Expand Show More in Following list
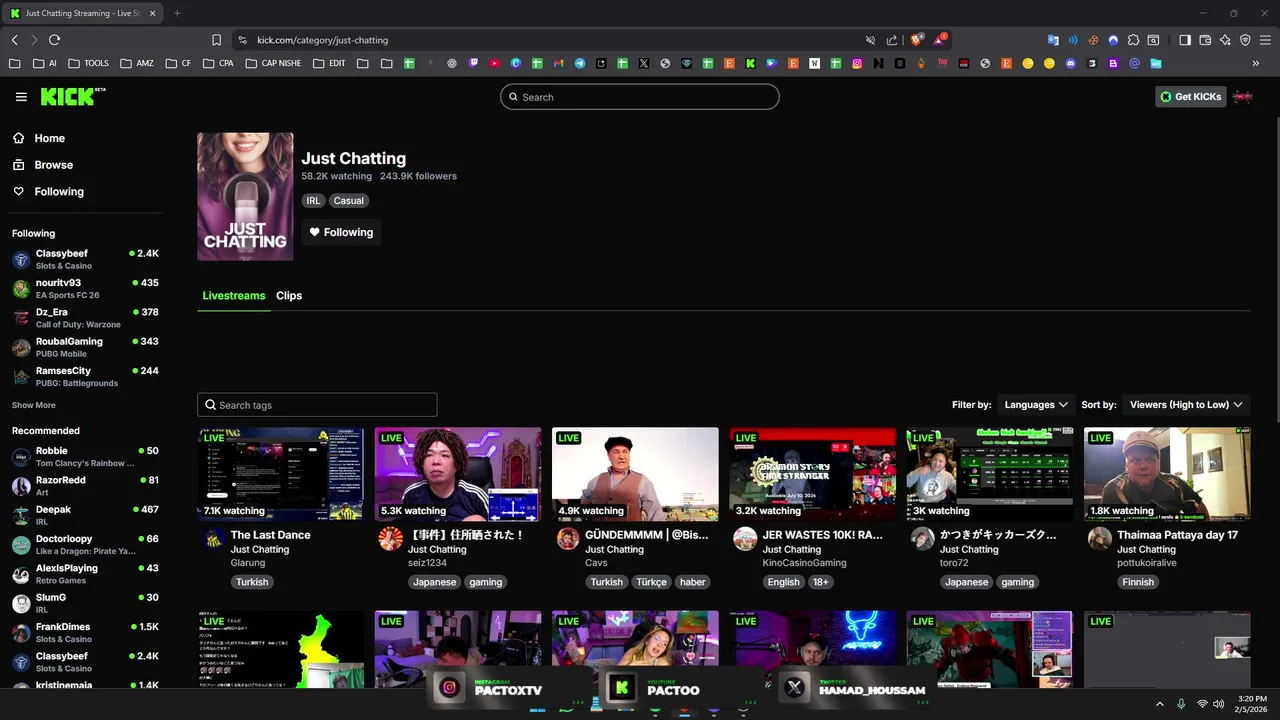 [34, 405]
